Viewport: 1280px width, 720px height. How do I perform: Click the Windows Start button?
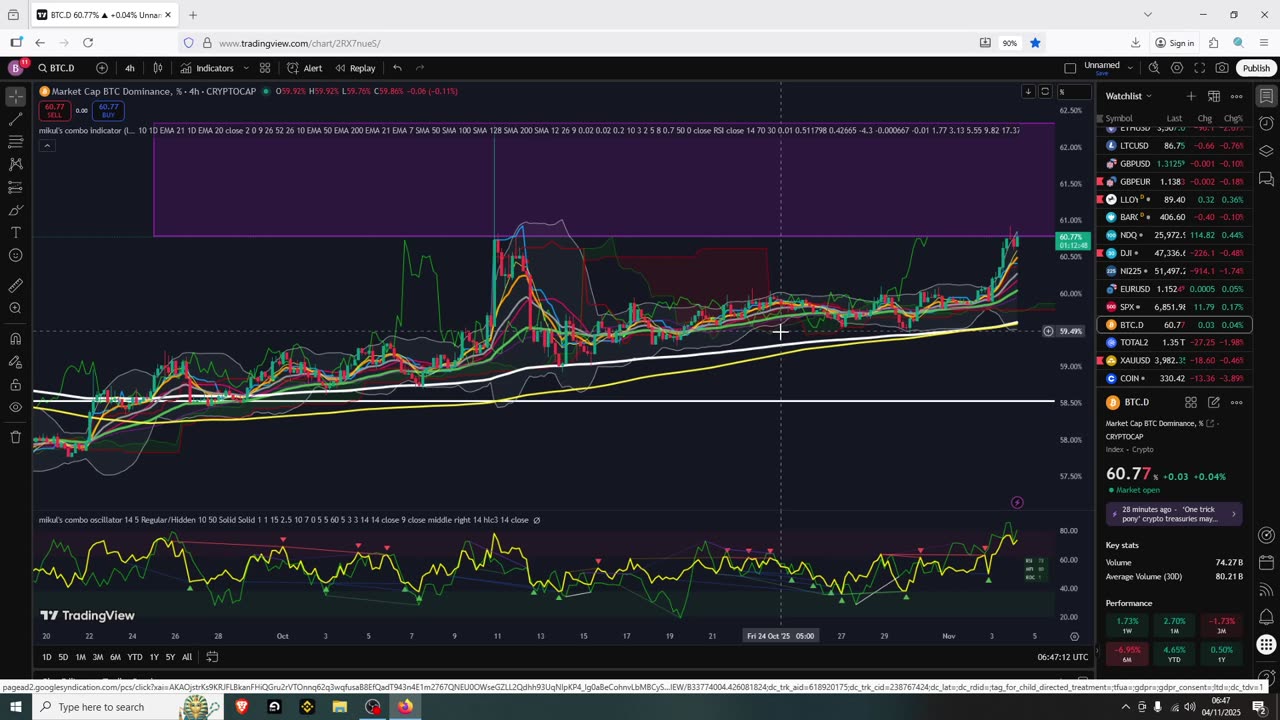[x=16, y=707]
